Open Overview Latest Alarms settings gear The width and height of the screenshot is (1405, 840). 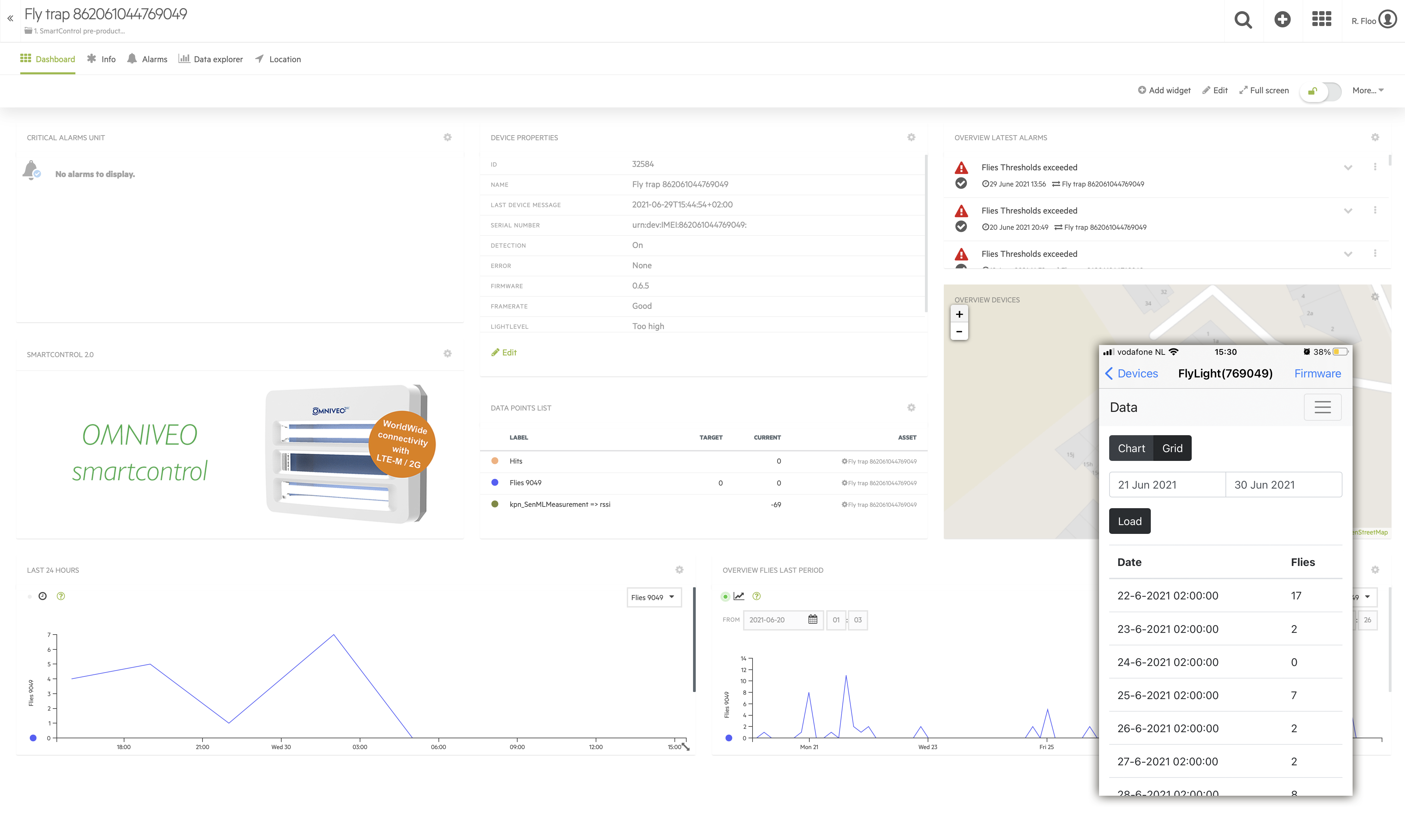(1375, 138)
